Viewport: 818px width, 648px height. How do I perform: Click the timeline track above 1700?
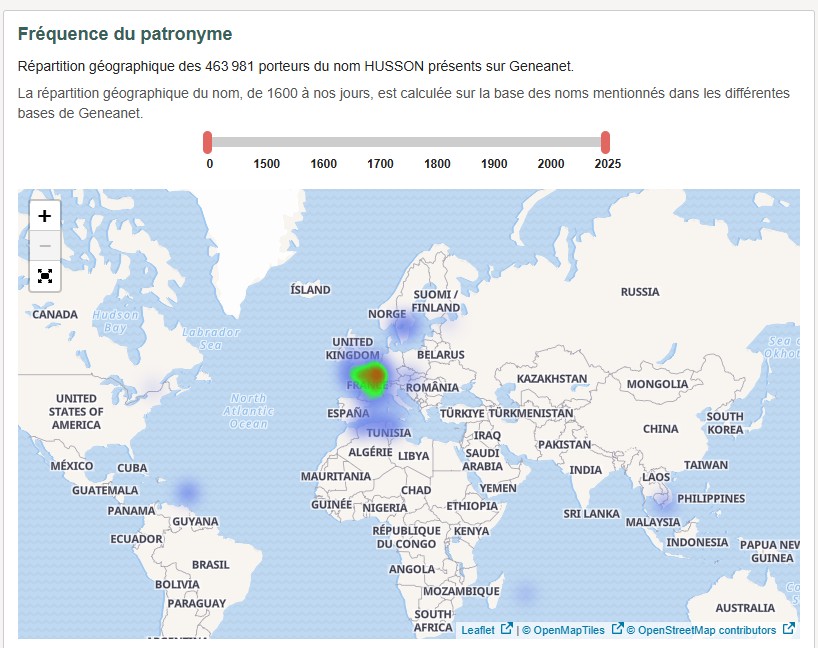point(380,142)
